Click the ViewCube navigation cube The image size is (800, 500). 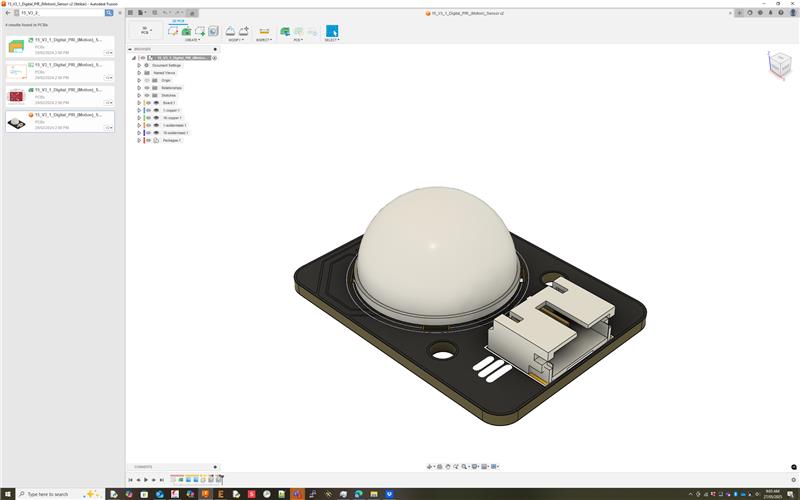[x=777, y=64]
